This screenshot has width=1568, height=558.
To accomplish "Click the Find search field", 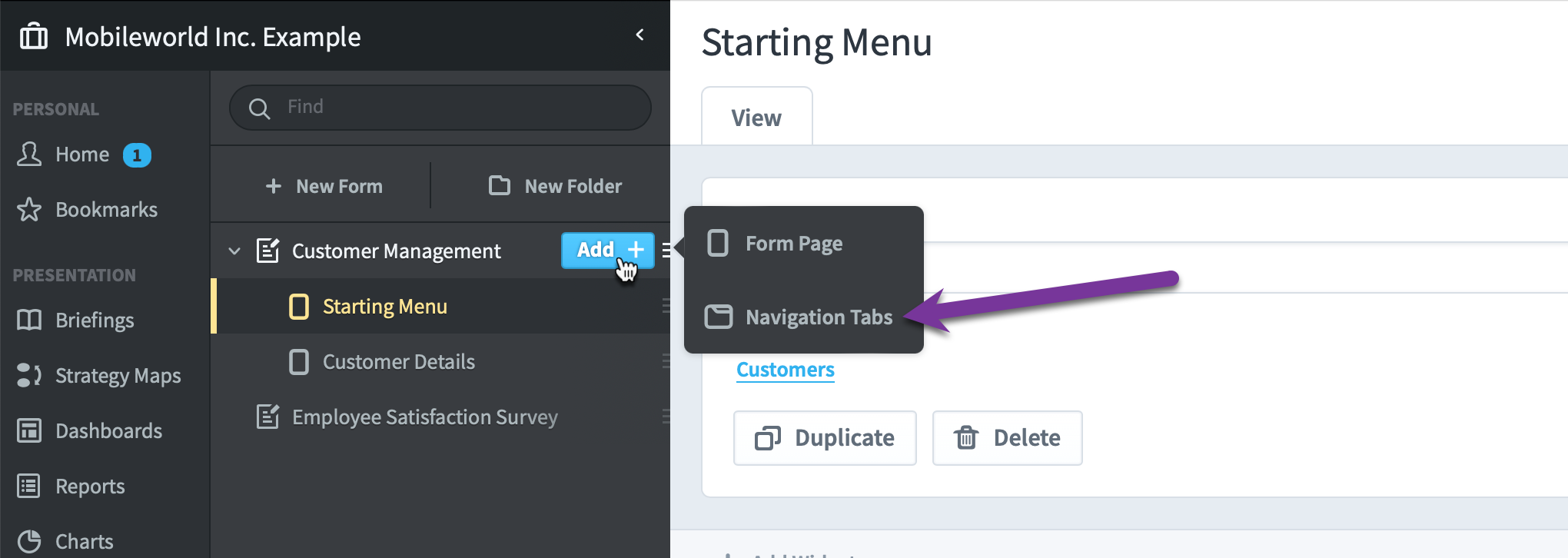I will pos(440,108).
